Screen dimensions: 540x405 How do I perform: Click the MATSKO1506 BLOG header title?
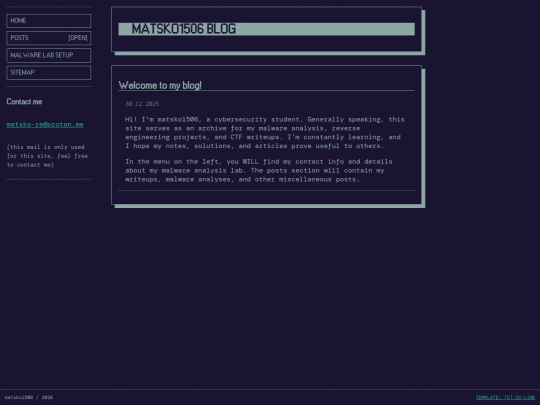click(x=184, y=29)
